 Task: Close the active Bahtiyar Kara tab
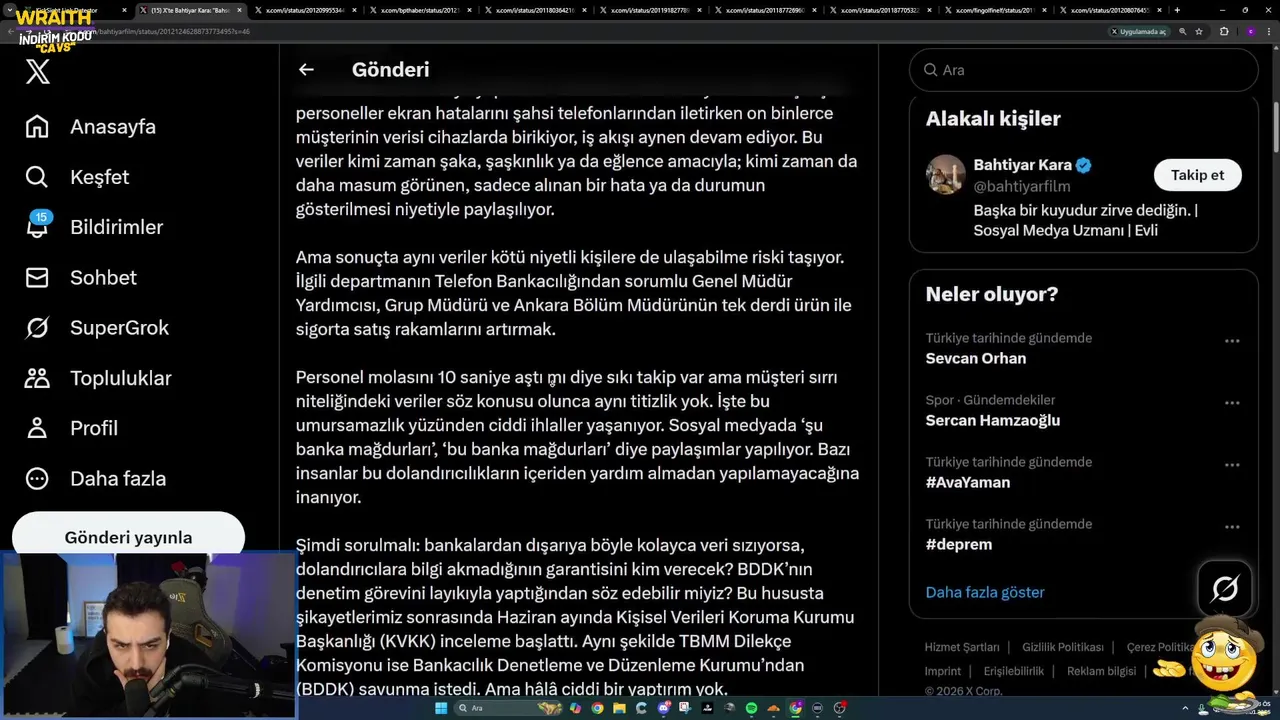(x=239, y=10)
